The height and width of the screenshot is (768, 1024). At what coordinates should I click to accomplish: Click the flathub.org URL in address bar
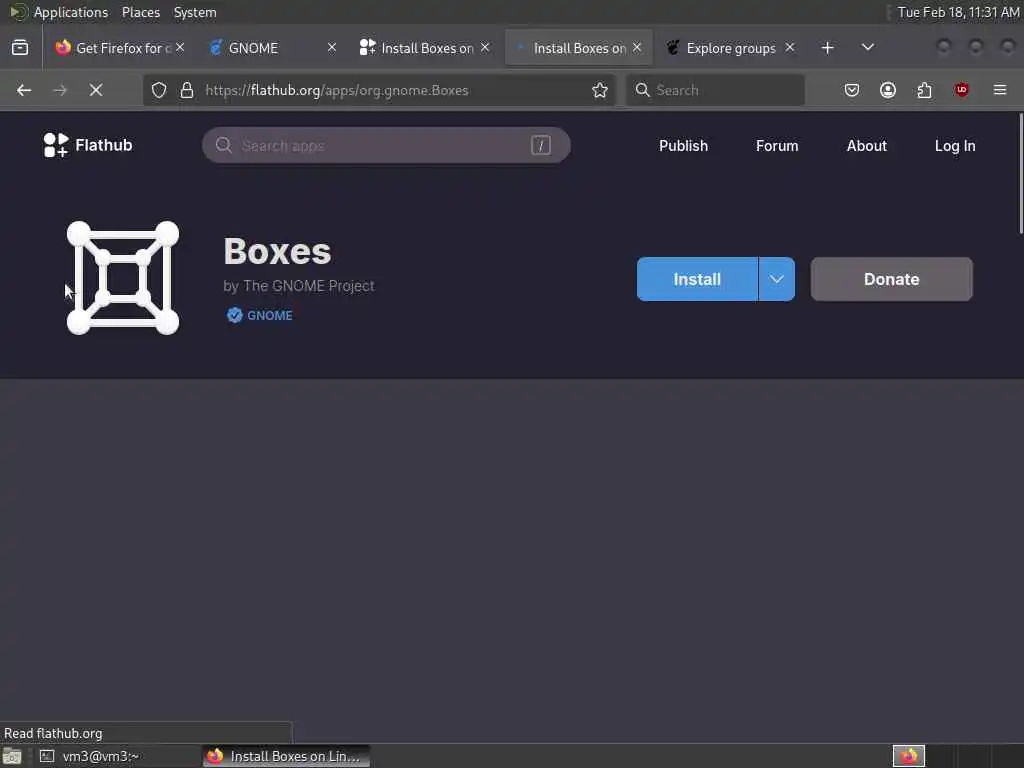[336, 90]
